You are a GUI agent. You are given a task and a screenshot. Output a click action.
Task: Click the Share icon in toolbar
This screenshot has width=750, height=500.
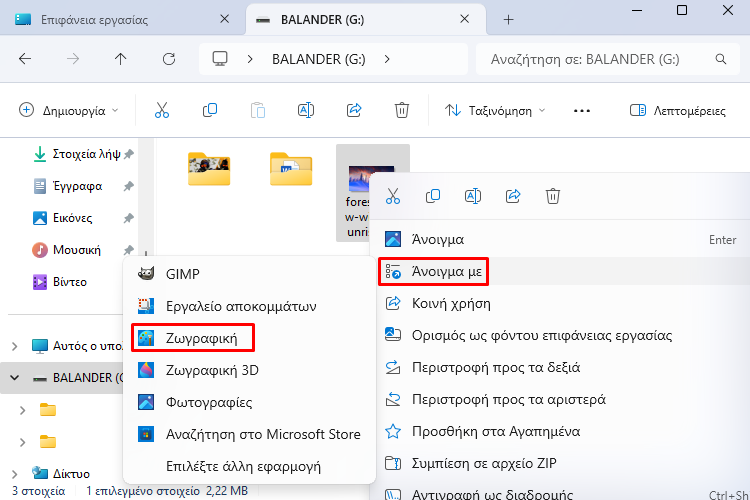click(354, 111)
